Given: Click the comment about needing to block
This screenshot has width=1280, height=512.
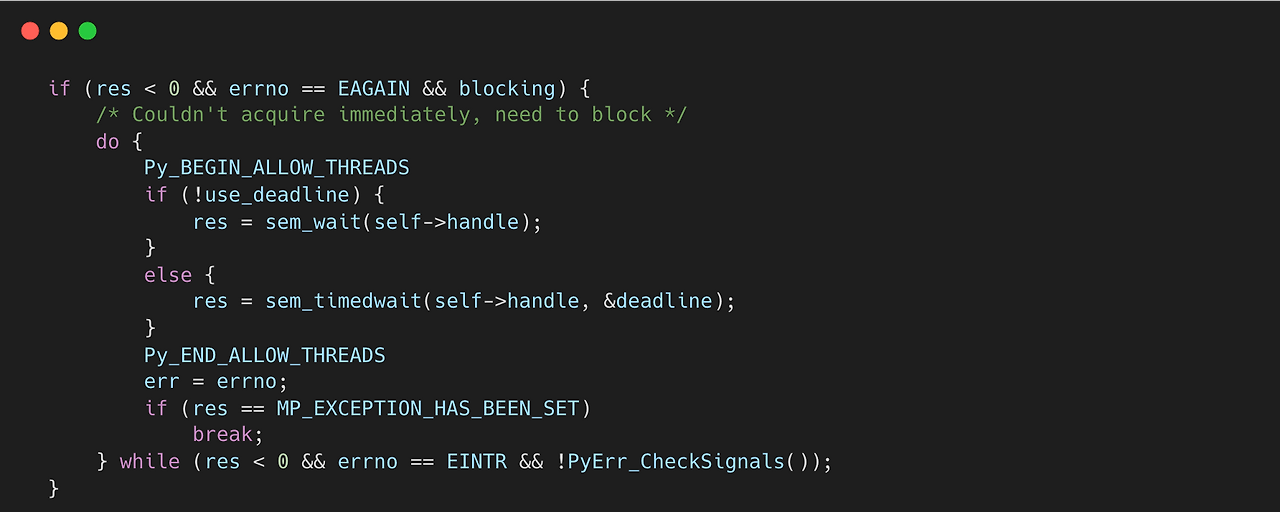Looking at the screenshot, I should click(391, 114).
